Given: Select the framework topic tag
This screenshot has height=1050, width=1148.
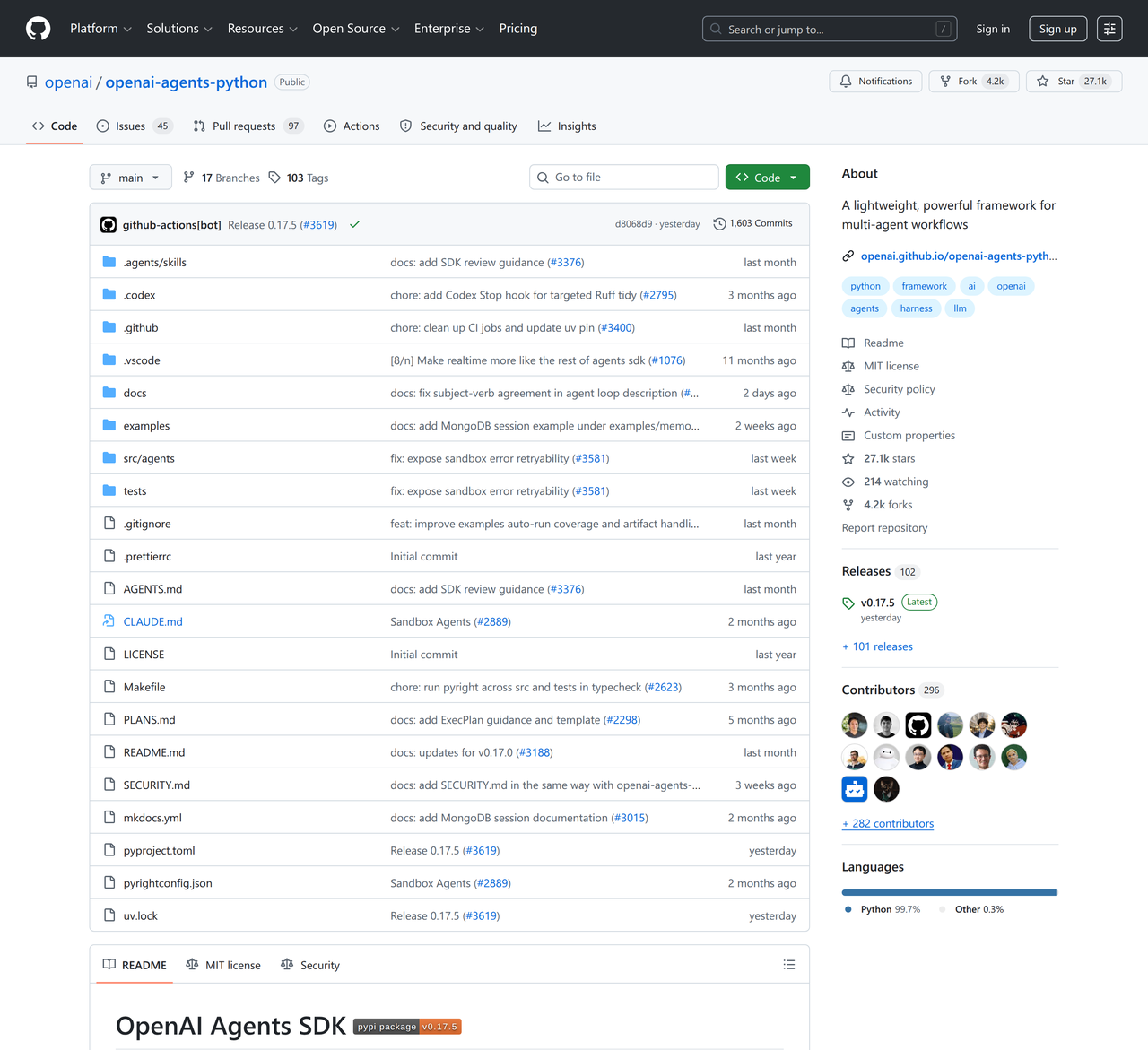Looking at the screenshot, I should (924, 286).
